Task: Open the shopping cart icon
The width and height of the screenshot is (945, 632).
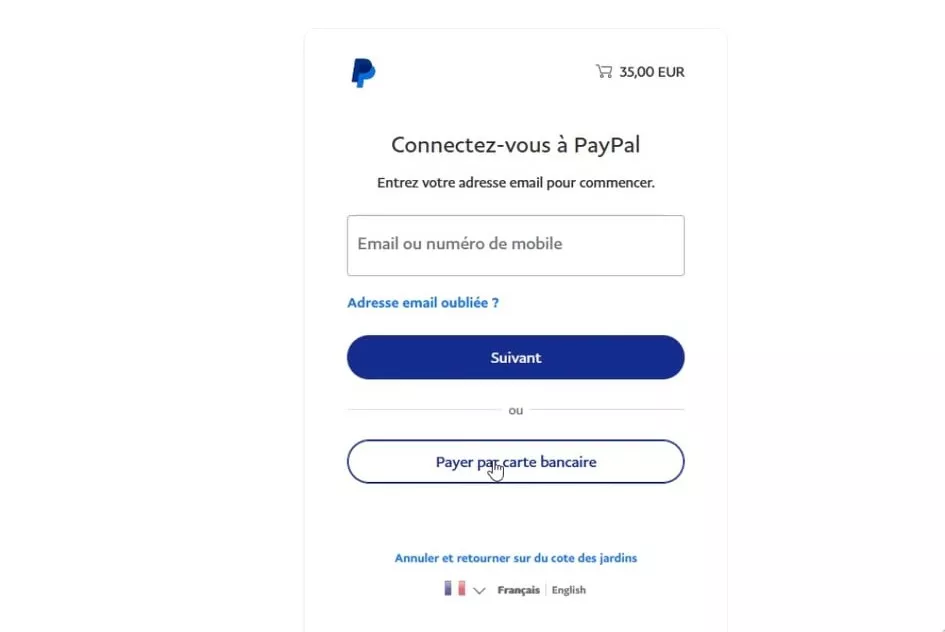Action: (x=604, y=72)
